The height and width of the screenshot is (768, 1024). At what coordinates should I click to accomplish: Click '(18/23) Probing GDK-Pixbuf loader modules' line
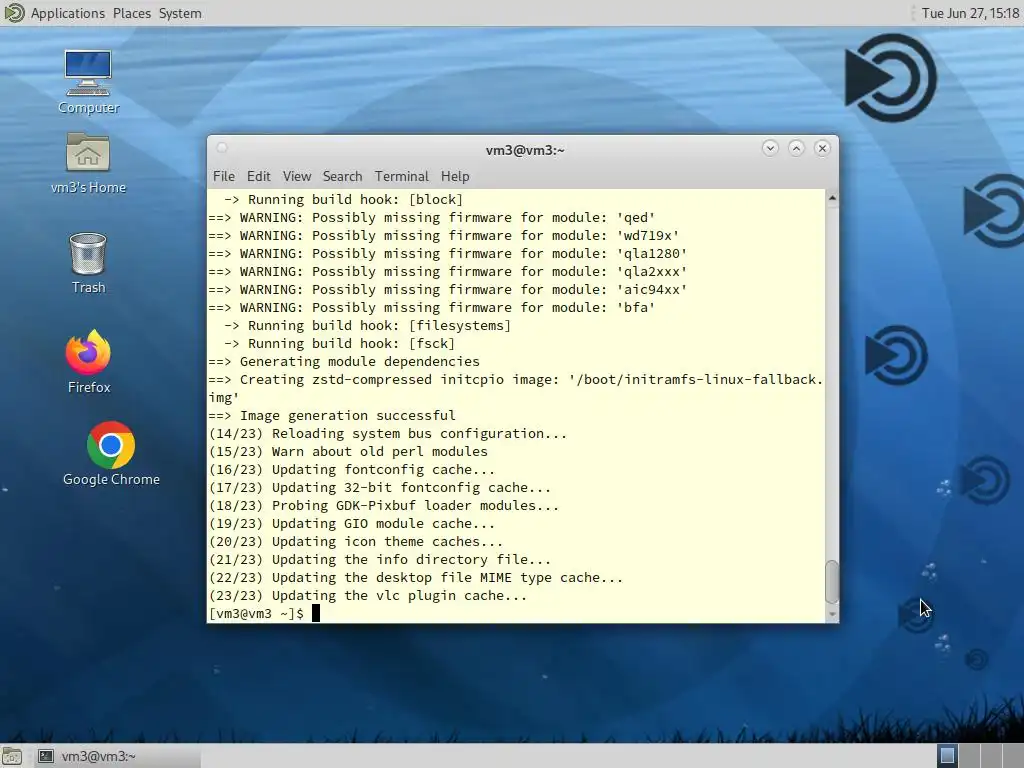(384, 505)
